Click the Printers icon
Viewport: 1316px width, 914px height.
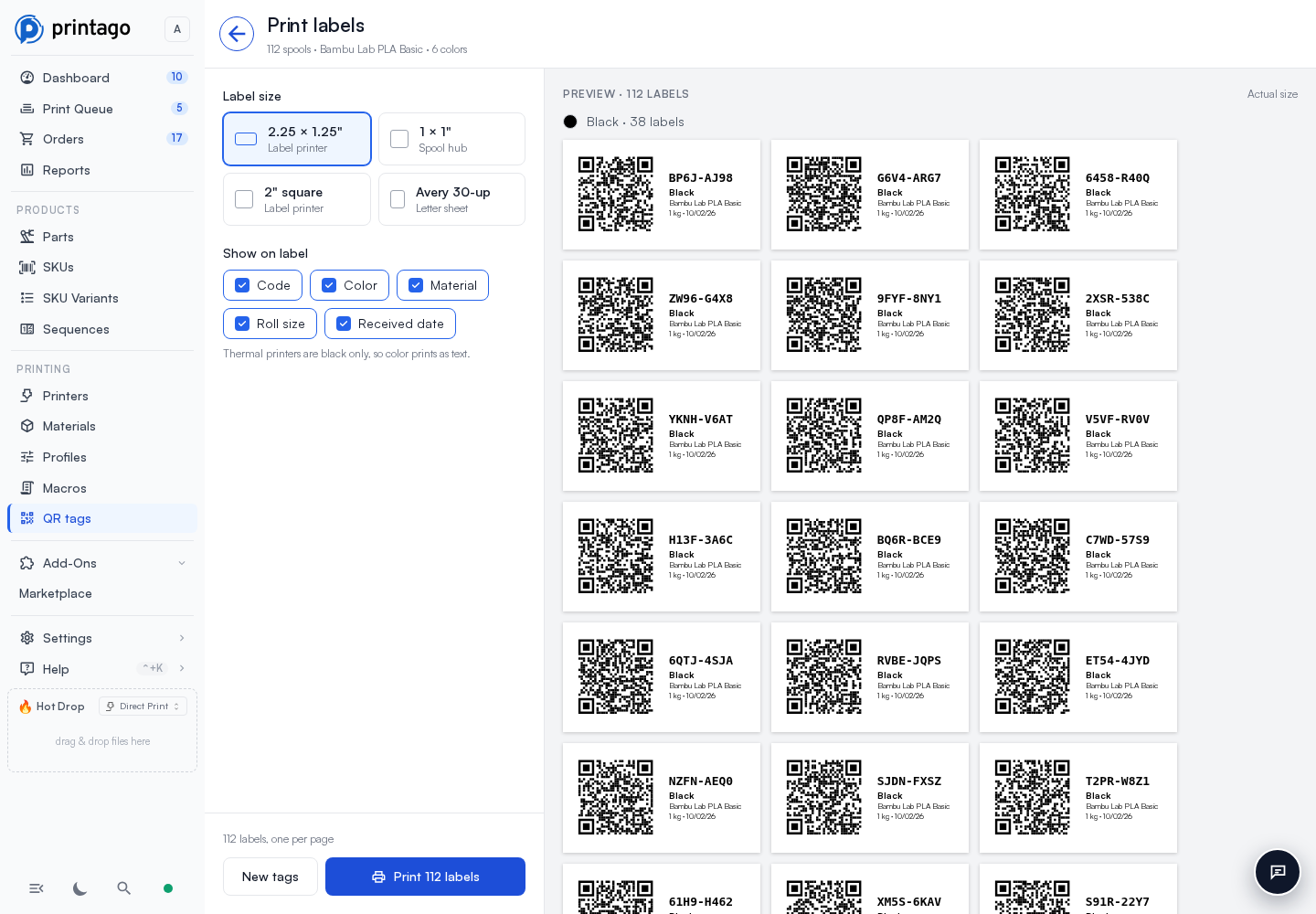point(27,396)
